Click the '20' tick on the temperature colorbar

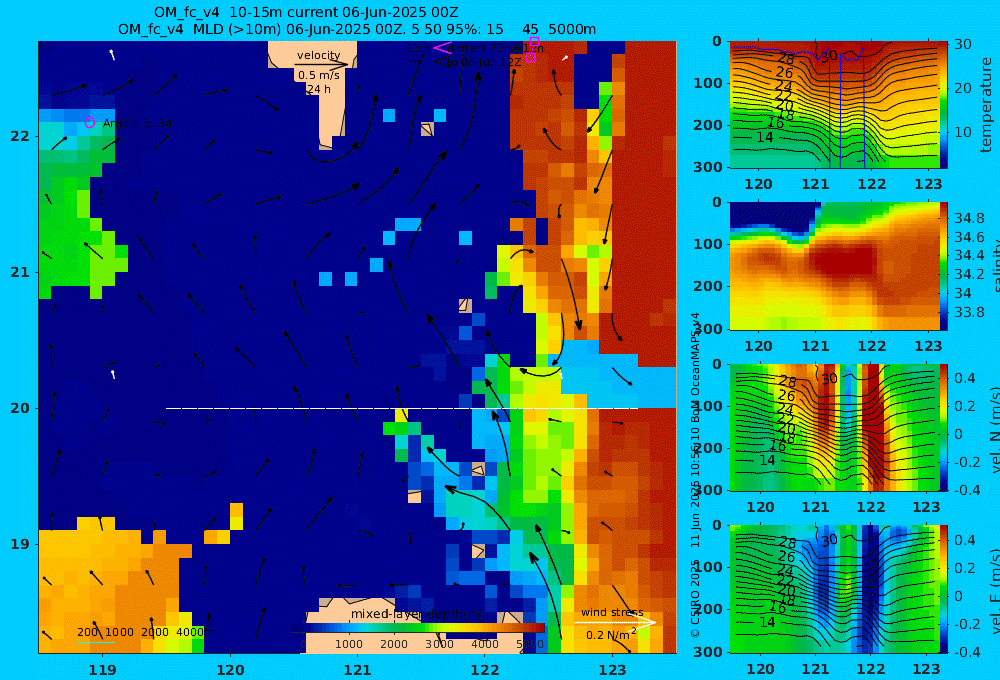(x=962, y=88)
